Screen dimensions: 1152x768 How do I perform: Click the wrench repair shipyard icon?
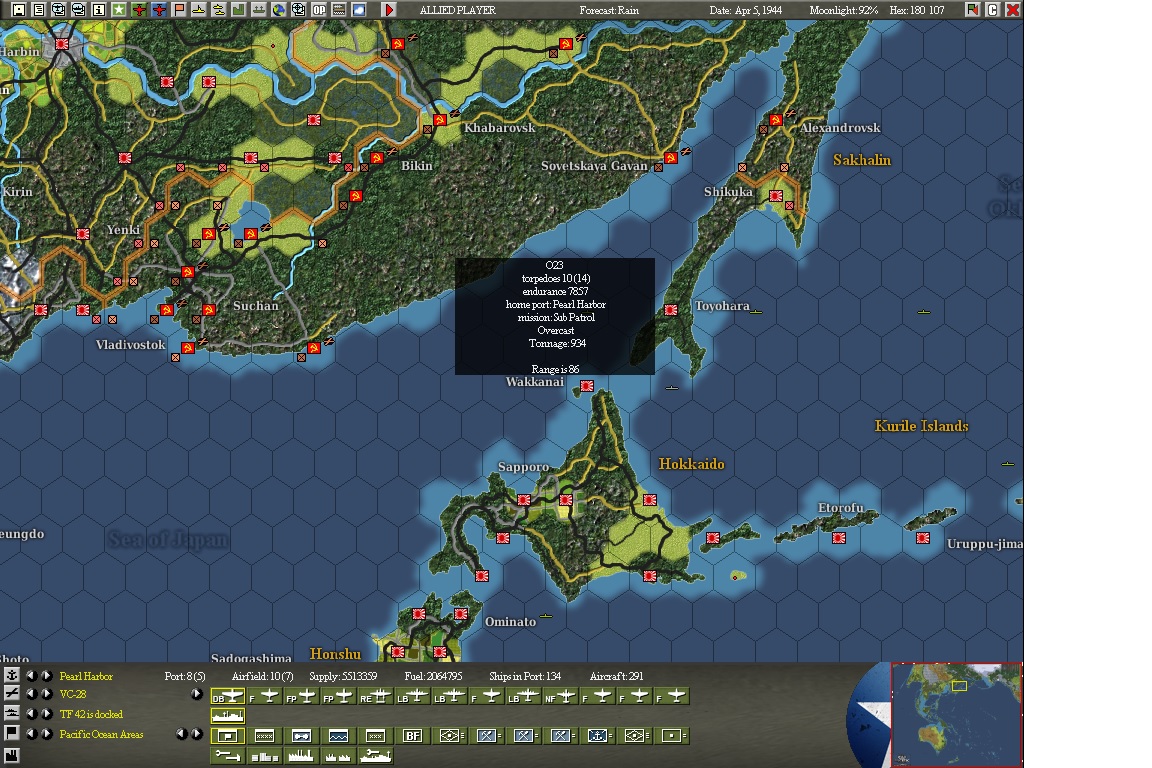pyautogui.click(x=228, y=756)
